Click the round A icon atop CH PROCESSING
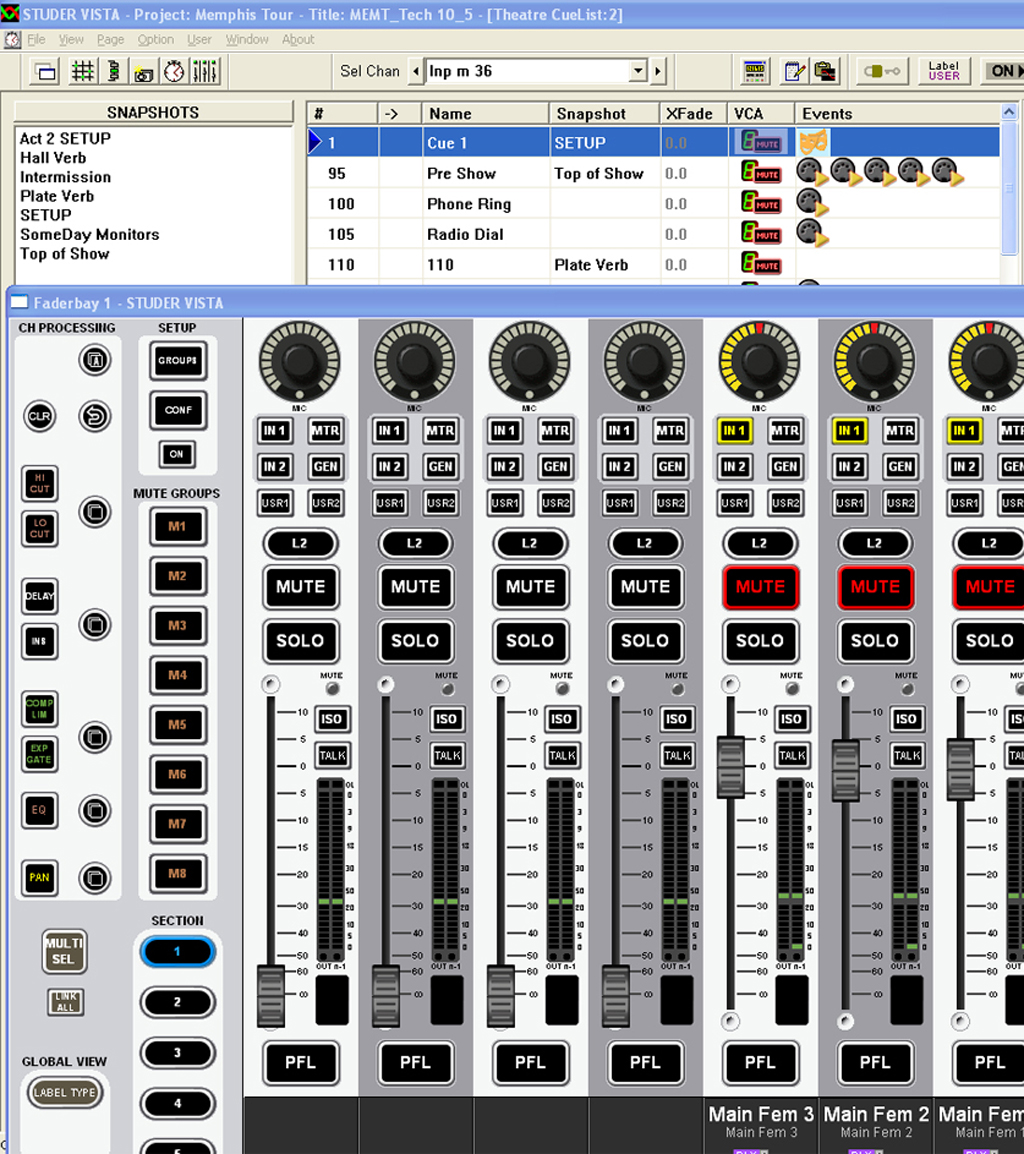This screenshot has height=1154, width=1024. pyautogui.click(x=95, y=360)
